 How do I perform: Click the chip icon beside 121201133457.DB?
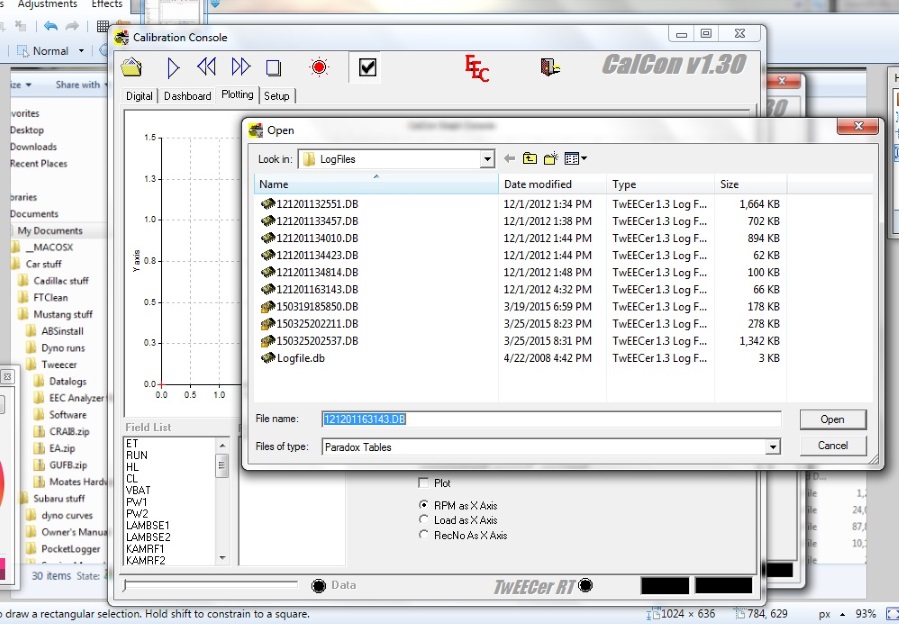pos(268,221)
